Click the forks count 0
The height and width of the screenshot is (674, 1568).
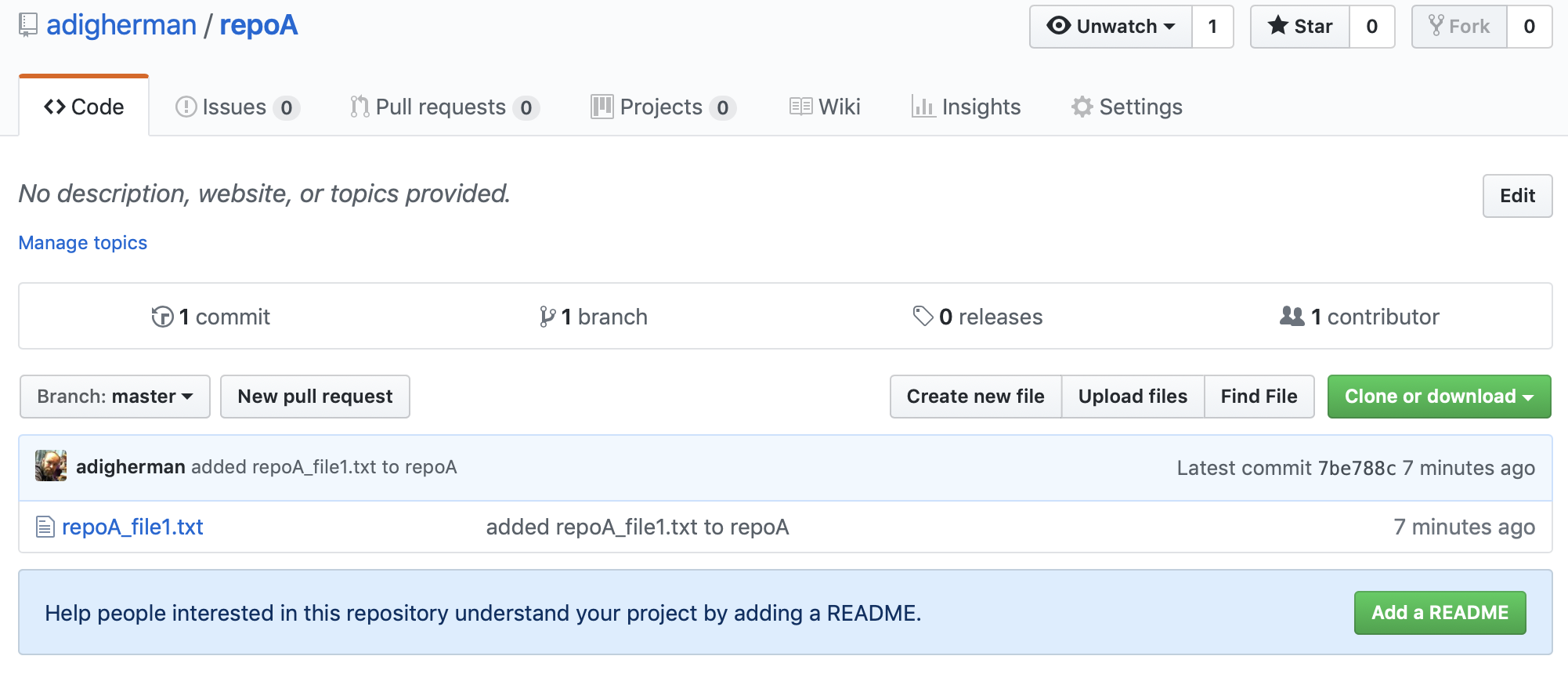tap(1529, 27)
